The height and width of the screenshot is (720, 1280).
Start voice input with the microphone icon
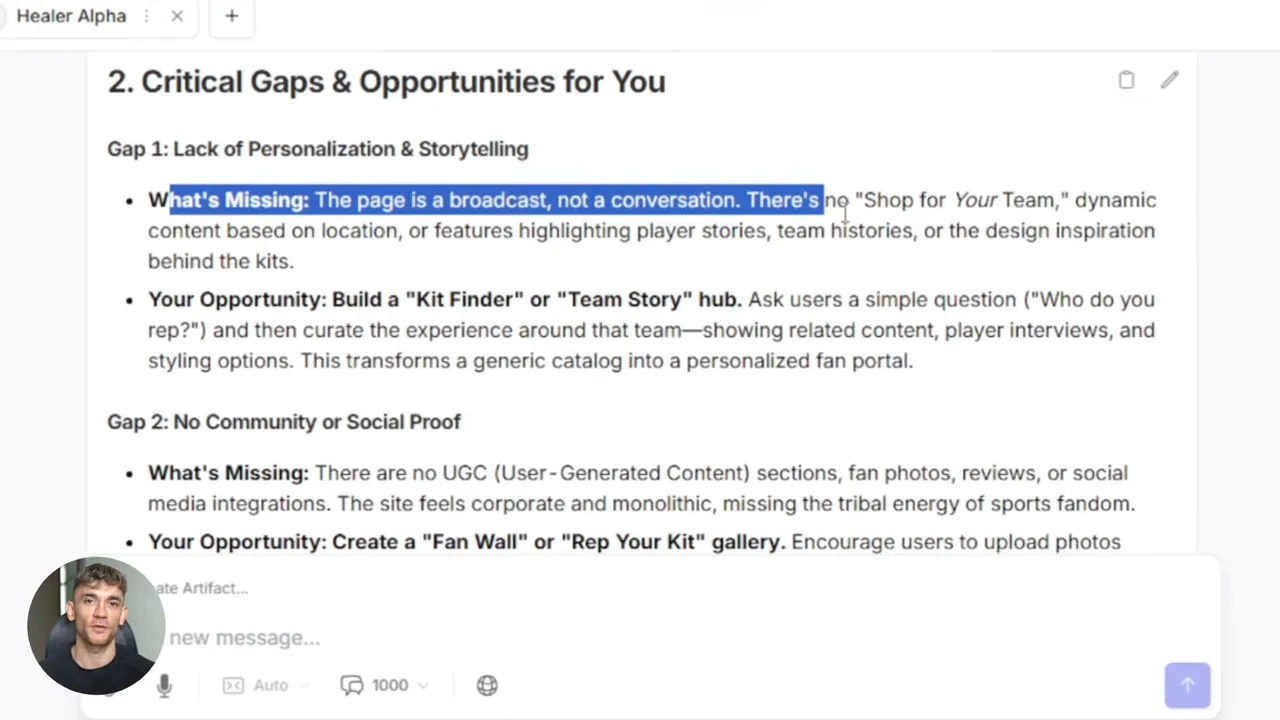click(x=165, y=685)
